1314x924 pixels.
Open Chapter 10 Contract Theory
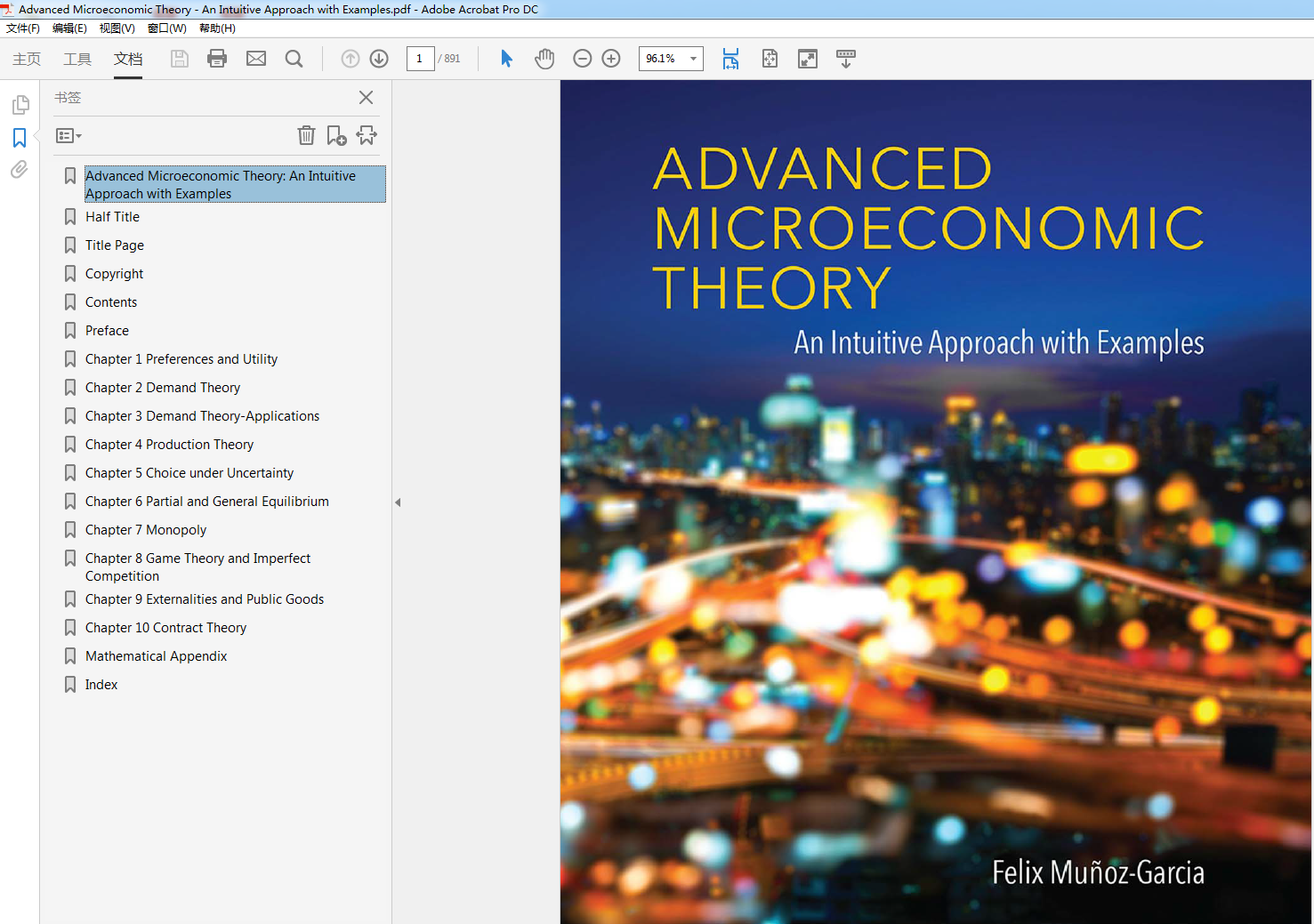(165, 628)
